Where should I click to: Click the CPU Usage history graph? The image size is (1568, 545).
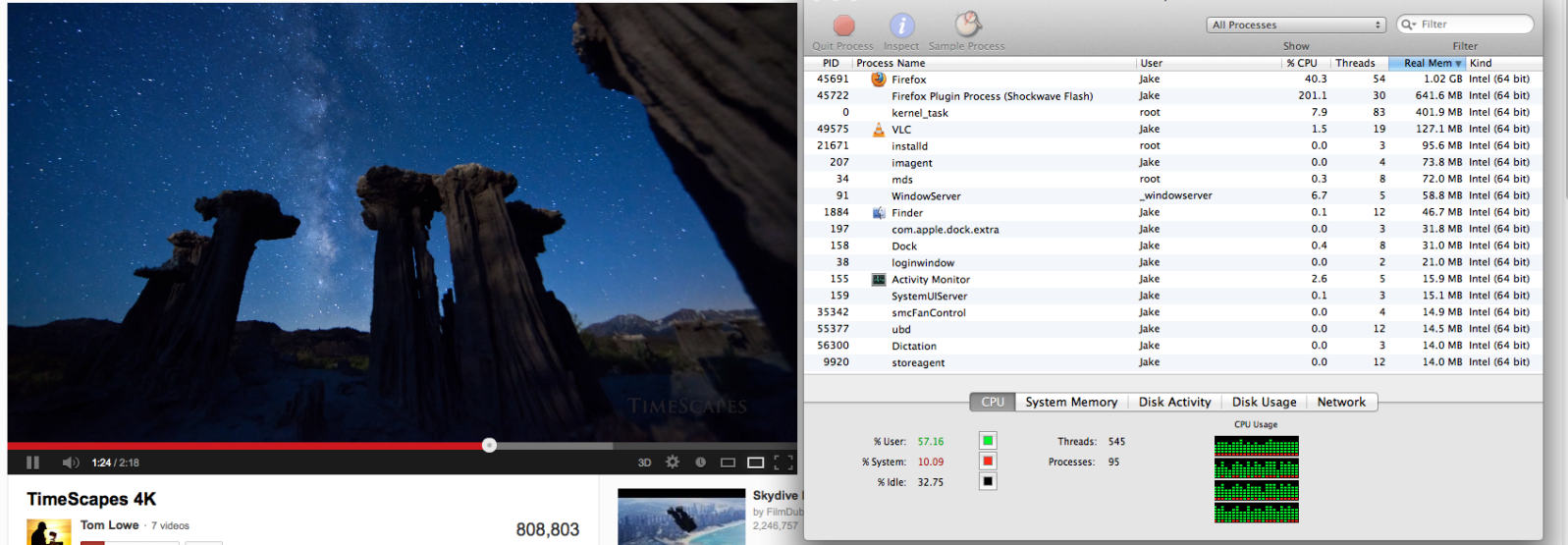[1256, 479]
